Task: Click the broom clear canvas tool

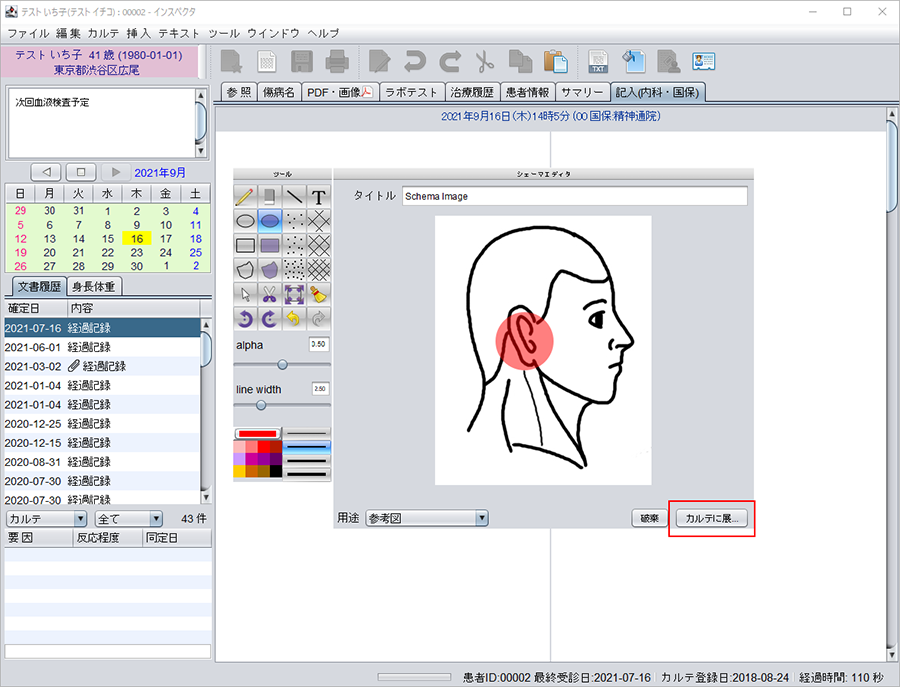Action: [x=319, y=294]
